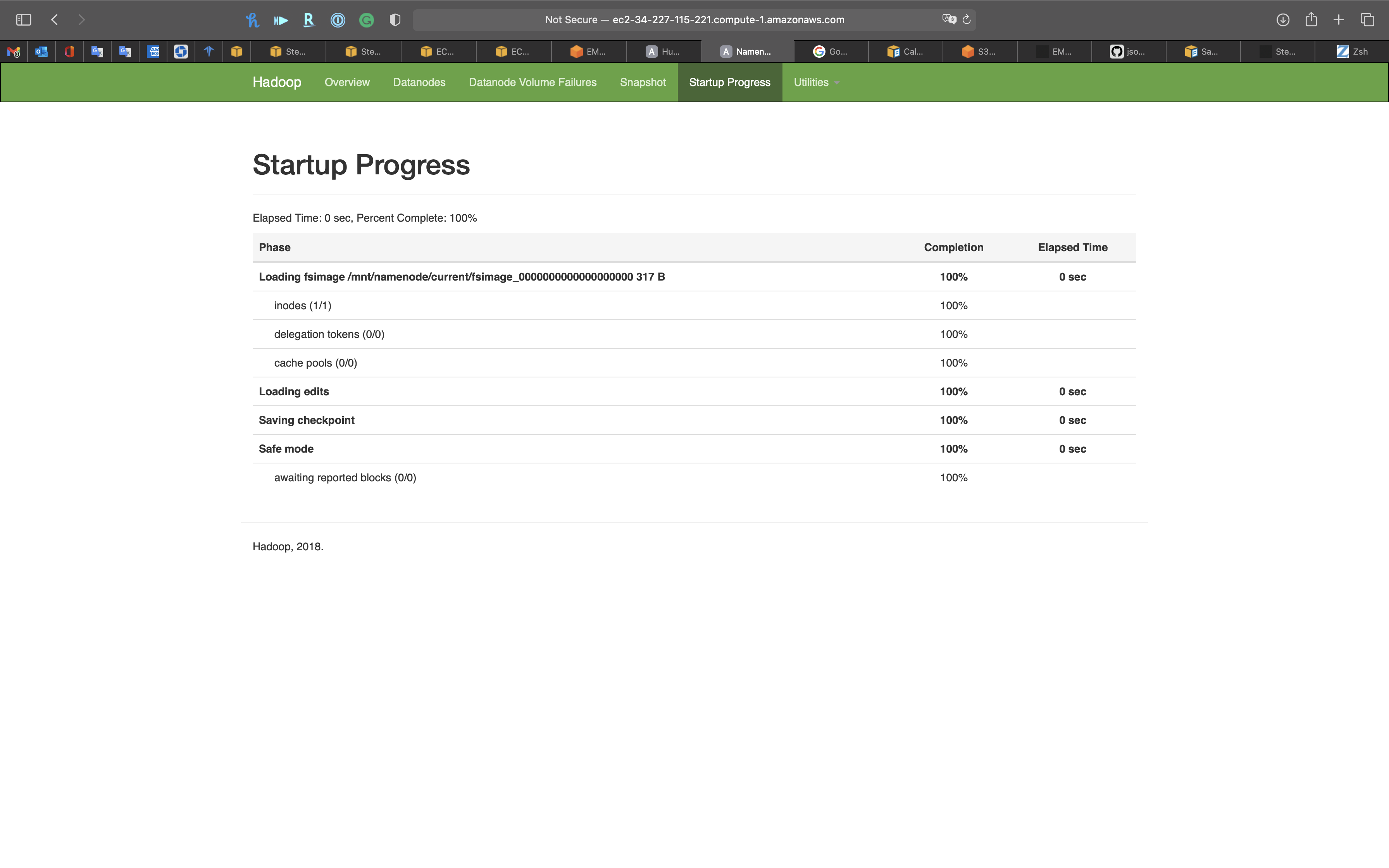Go back to previous page
The width and height of the screenshot is (1389, 868).
click(55, 19)
